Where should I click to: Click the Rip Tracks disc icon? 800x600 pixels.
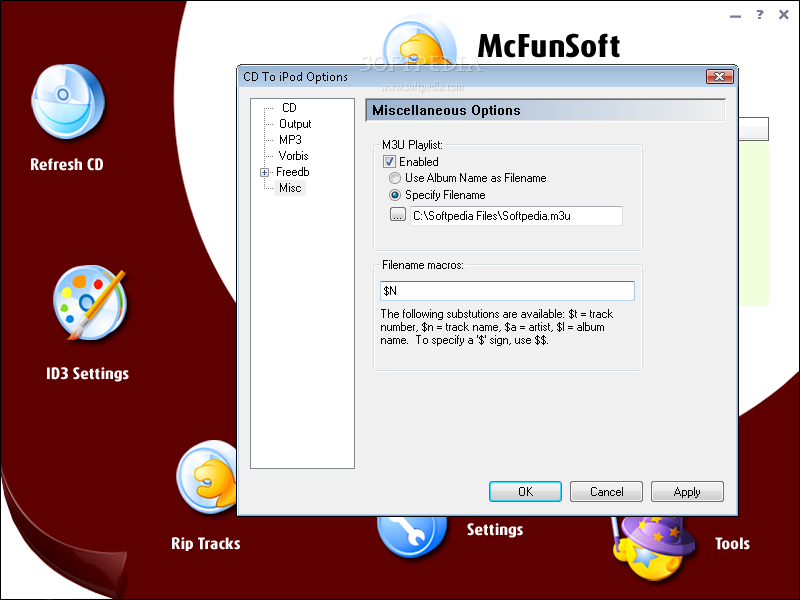pos(207,478)
